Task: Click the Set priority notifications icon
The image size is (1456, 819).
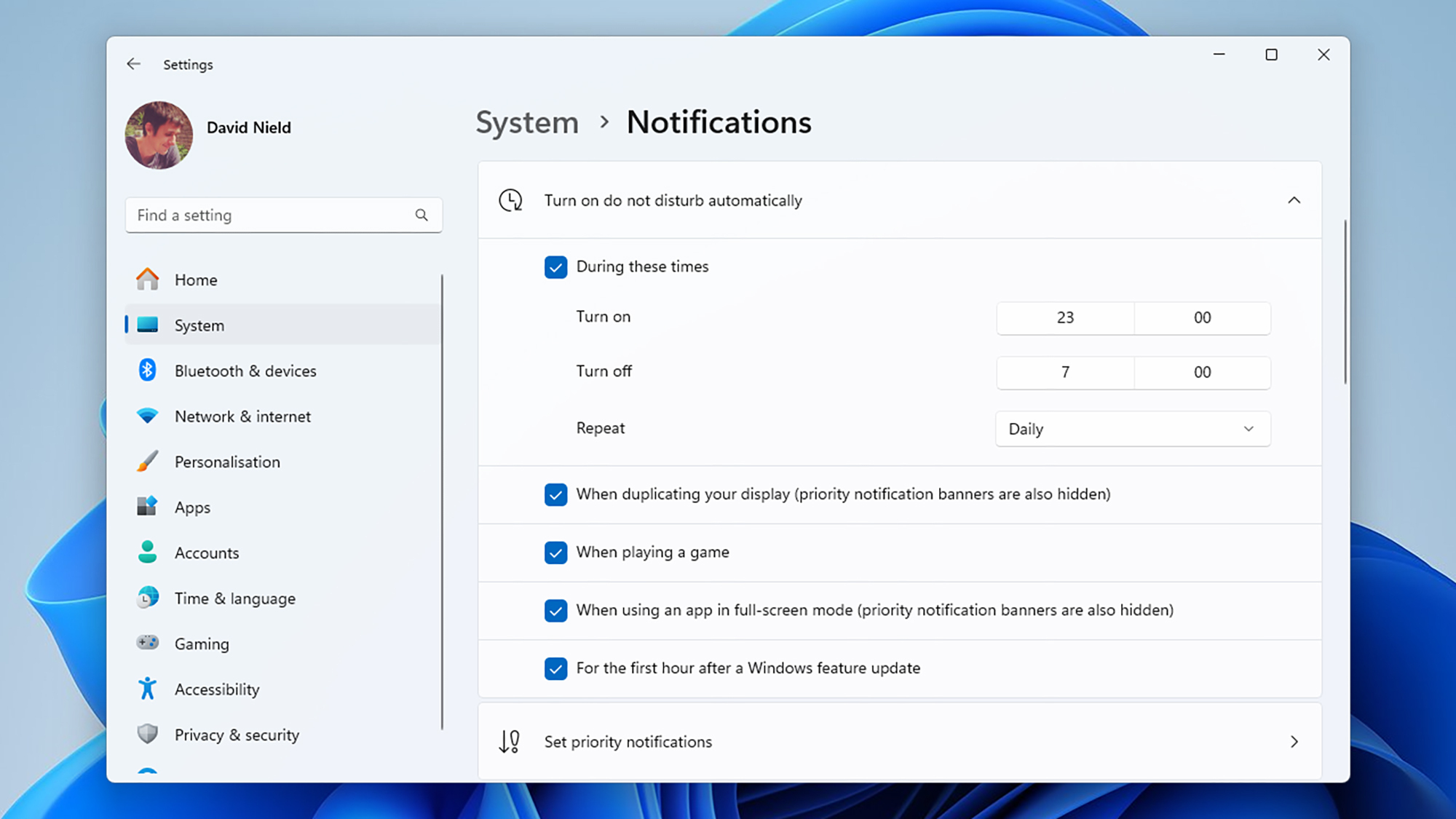Action: coord(510,742)
